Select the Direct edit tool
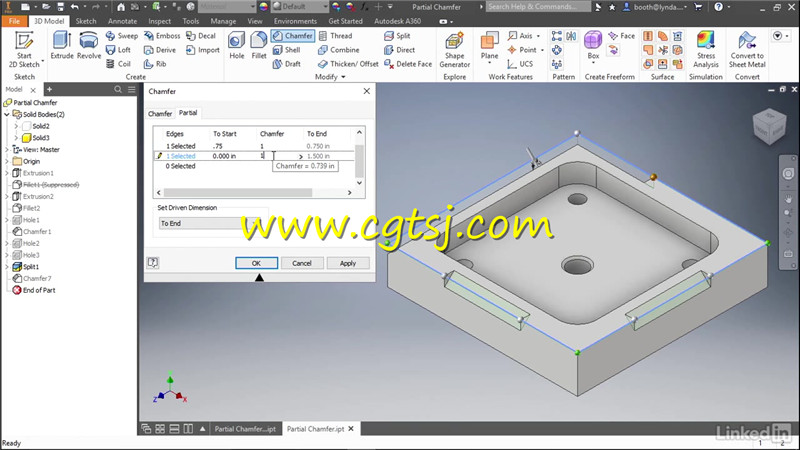800x450 pixels. 399,50
